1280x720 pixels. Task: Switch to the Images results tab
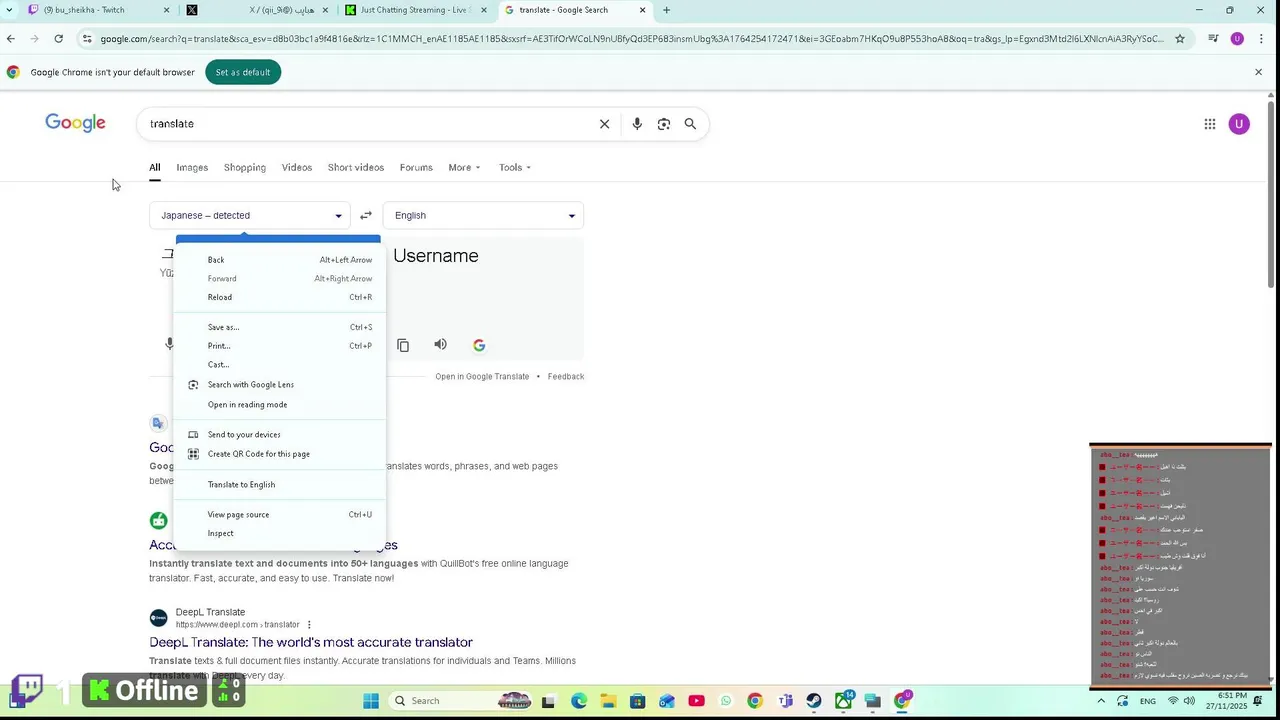[192, 167]
